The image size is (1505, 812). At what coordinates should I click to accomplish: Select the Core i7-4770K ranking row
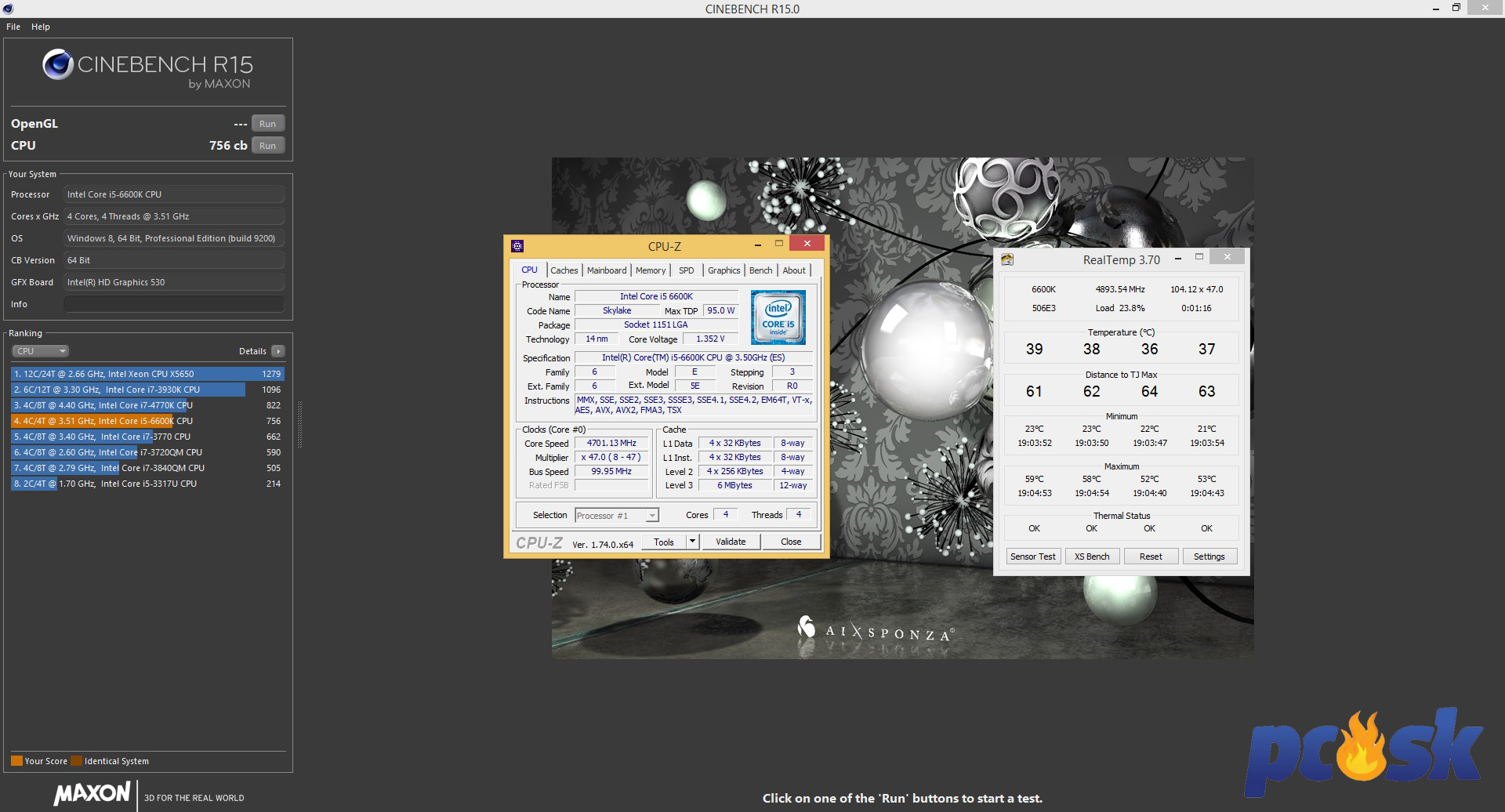147,405
